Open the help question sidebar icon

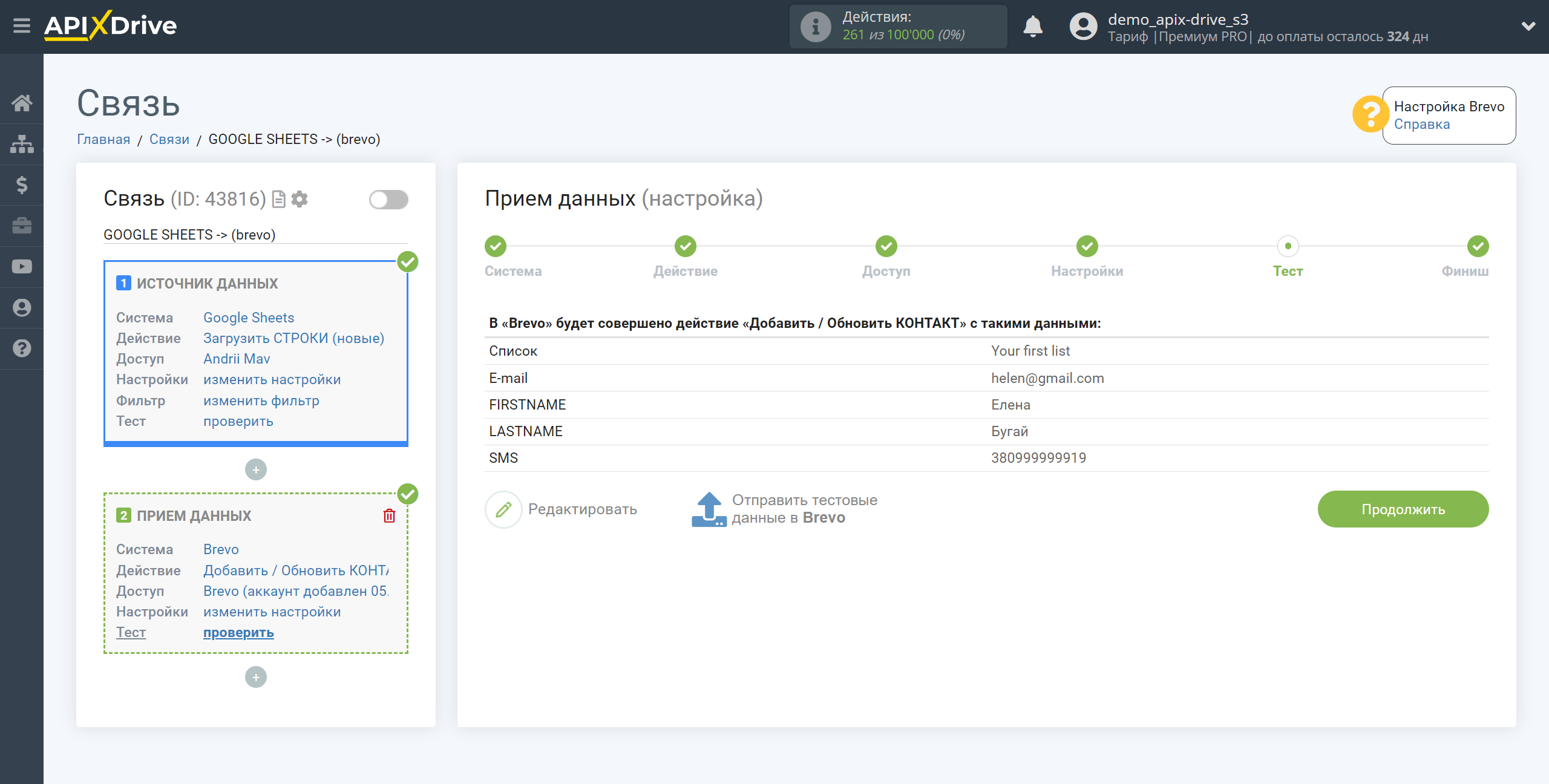[22, 348]
